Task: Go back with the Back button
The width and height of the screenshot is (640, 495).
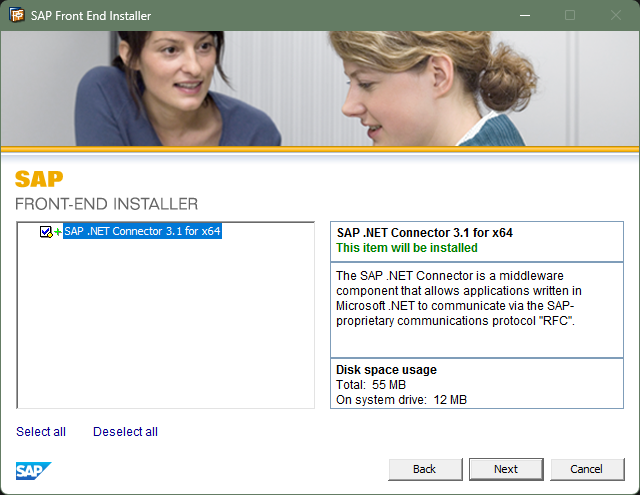Action: coord(425,469)
